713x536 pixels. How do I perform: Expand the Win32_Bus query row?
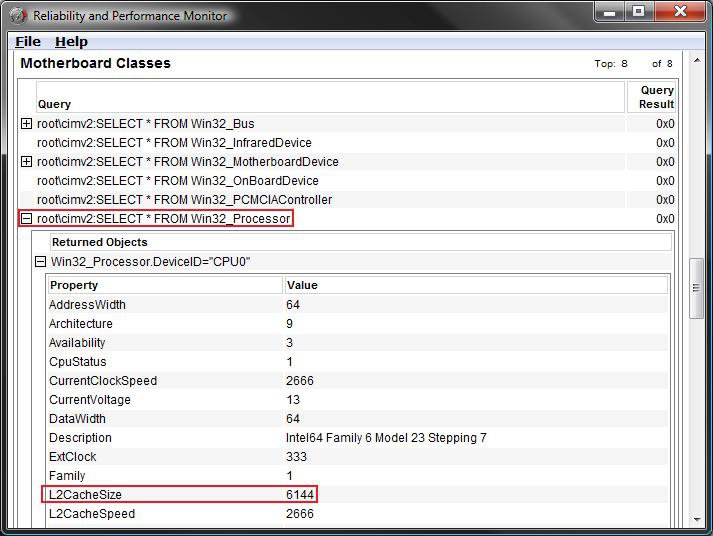point(27,124)
